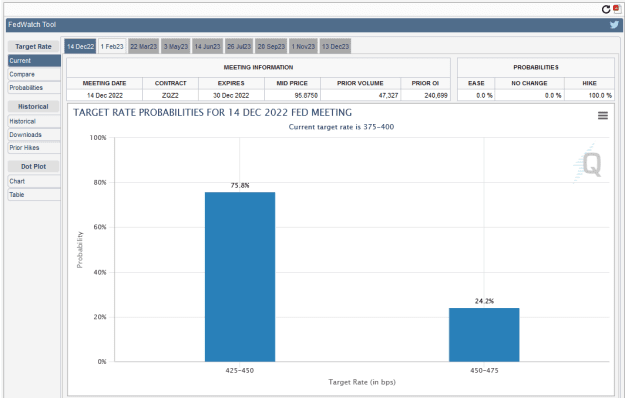
Task: Click the Historical section header
Action: (x=33, y=106)
